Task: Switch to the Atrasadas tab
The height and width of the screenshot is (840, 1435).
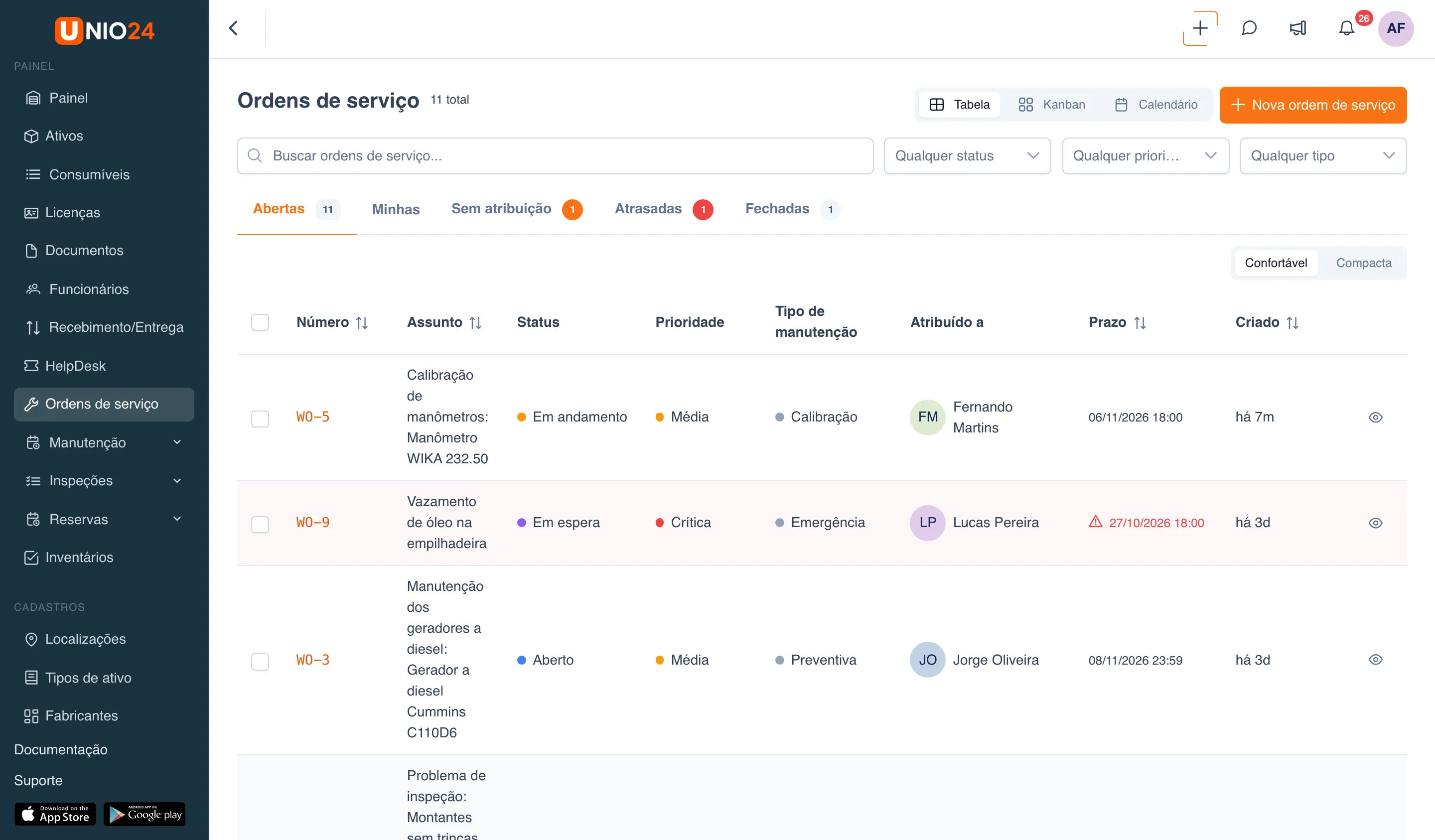Action: (663, 210)
